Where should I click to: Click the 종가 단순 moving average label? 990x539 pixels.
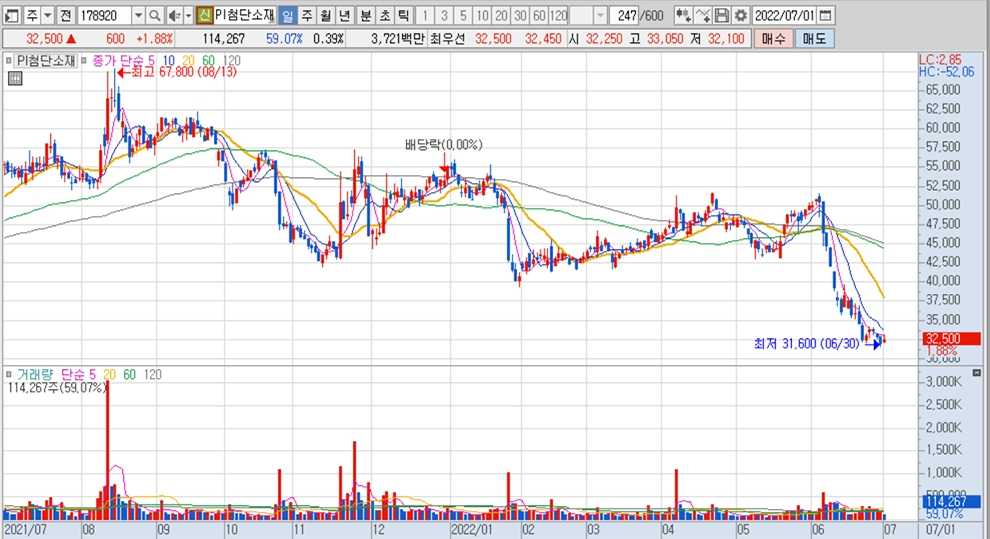(x=119, y=61)
